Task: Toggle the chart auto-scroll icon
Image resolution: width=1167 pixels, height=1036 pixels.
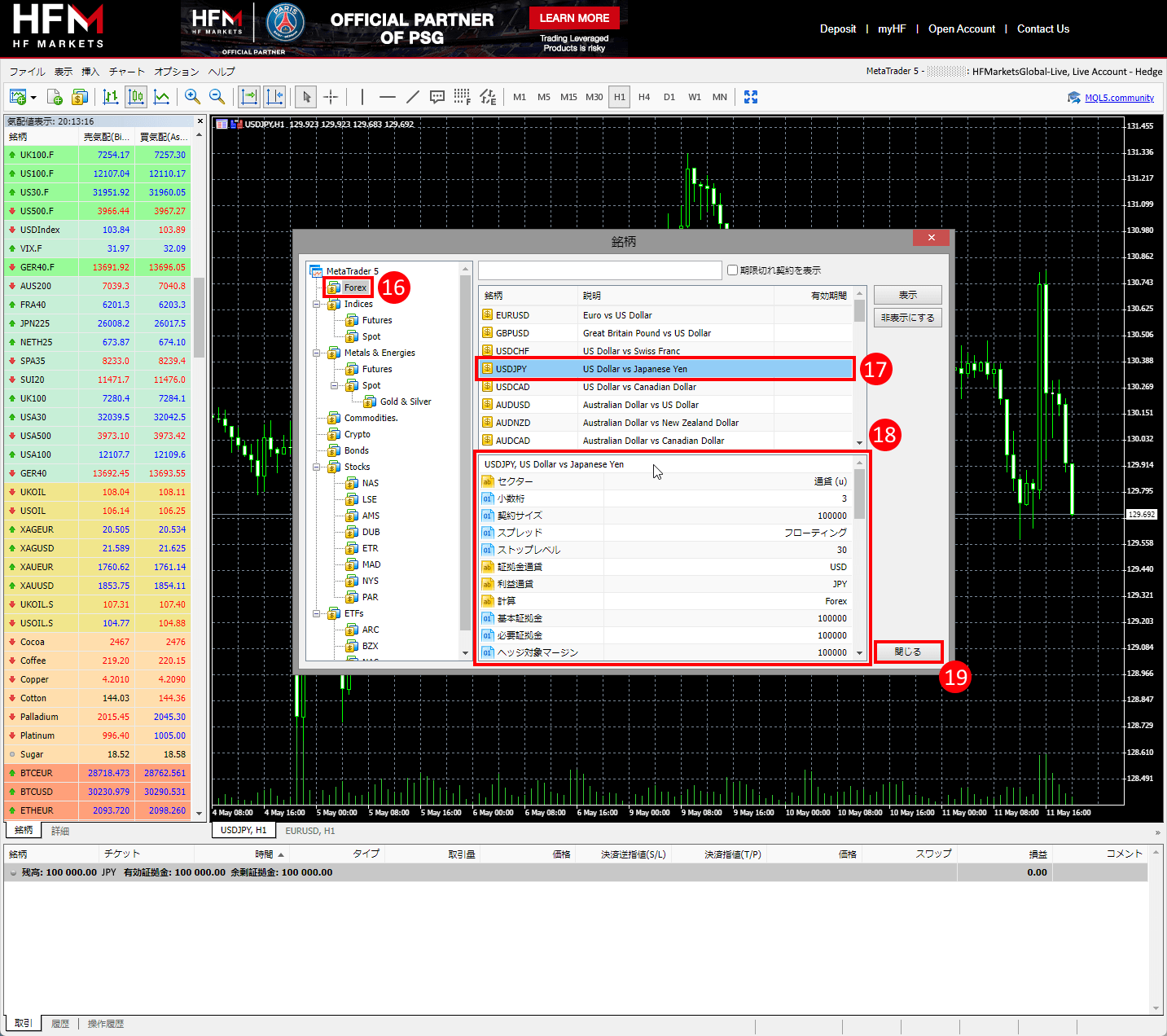Action: (x=249, y=97)
